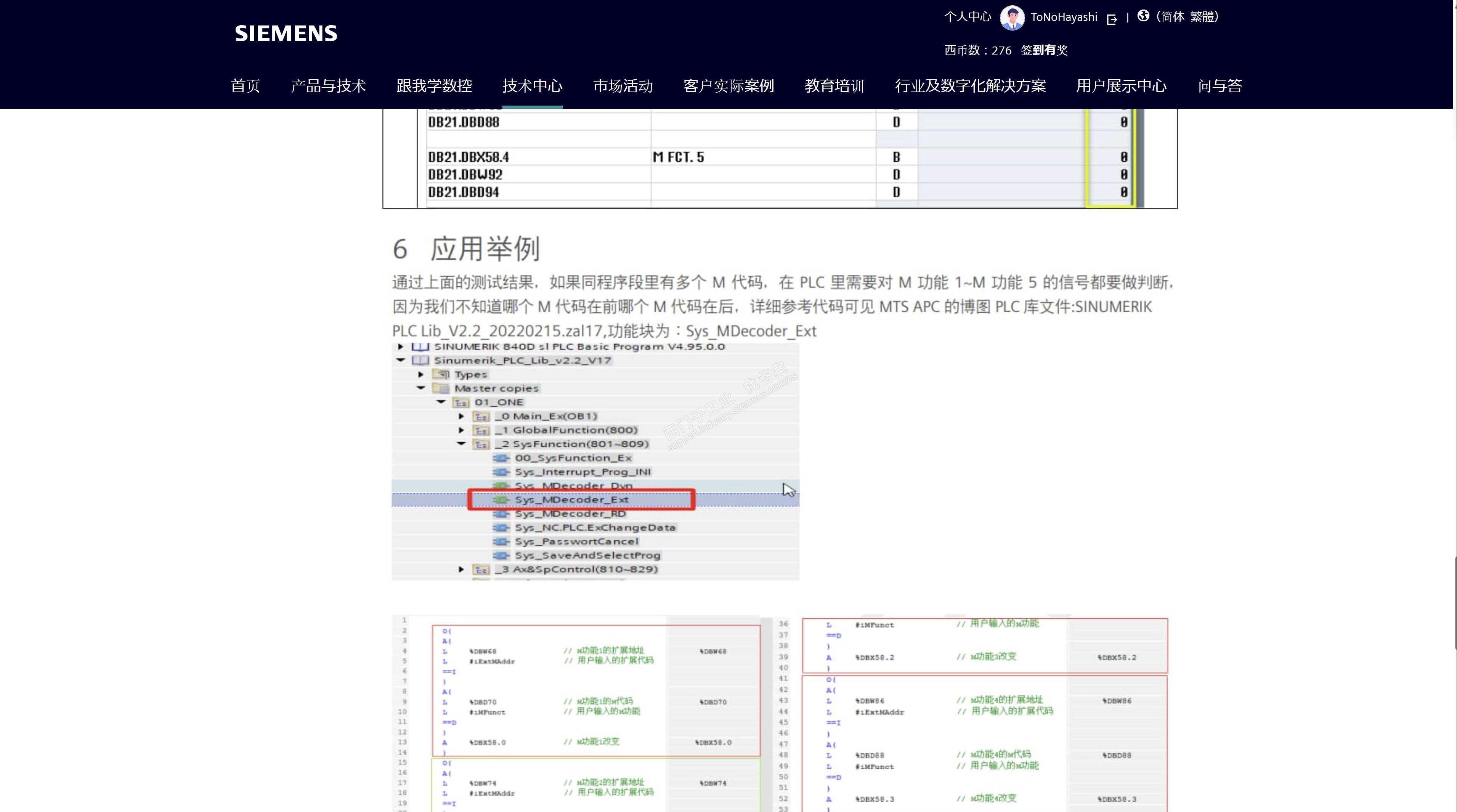Click the logout icon beside username
The image size is (1457, 812).
(x=1111, y=19)
